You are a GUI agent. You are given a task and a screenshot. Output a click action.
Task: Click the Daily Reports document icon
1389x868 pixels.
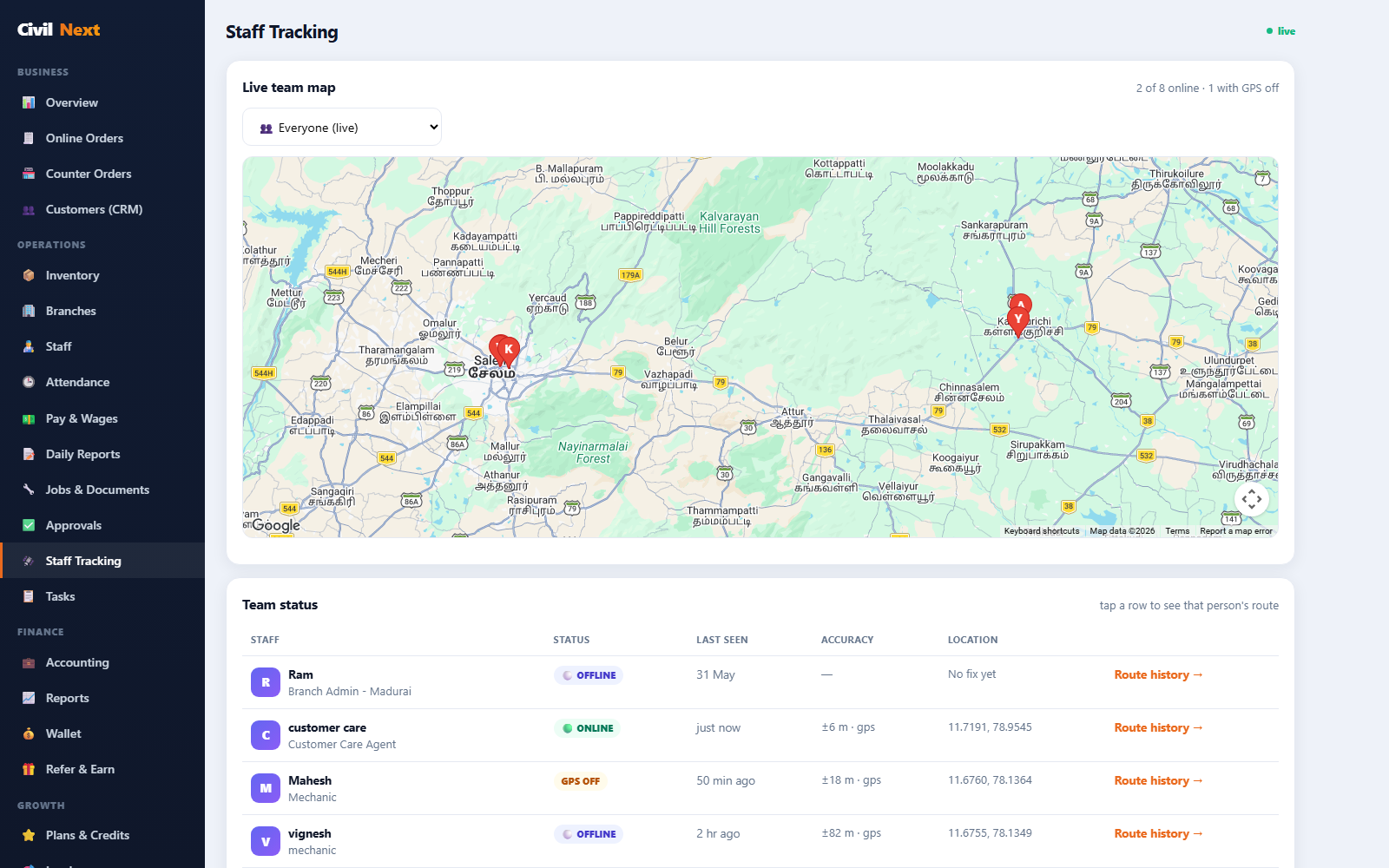(29, 454)
